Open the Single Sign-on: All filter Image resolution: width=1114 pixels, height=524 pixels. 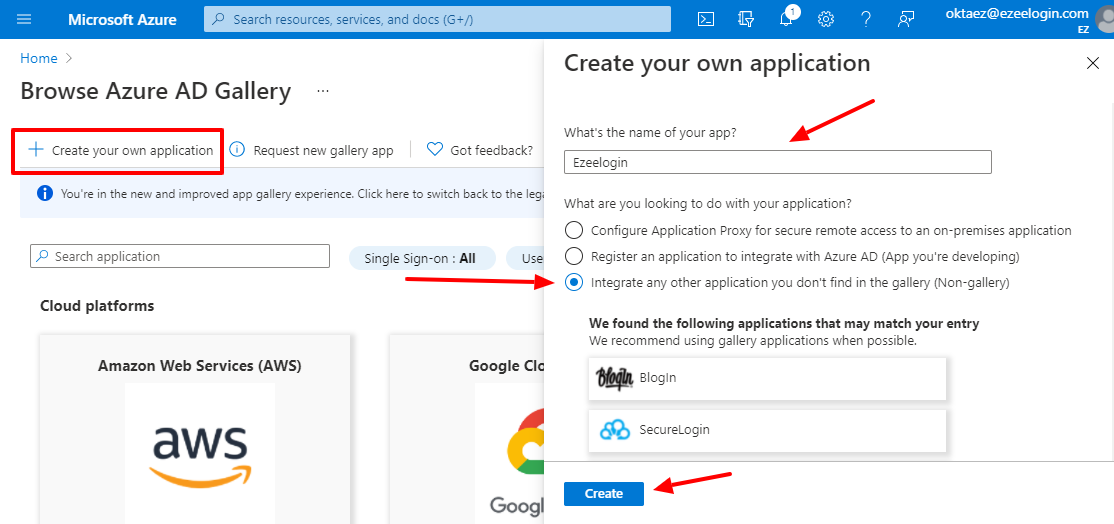(420, 258)
